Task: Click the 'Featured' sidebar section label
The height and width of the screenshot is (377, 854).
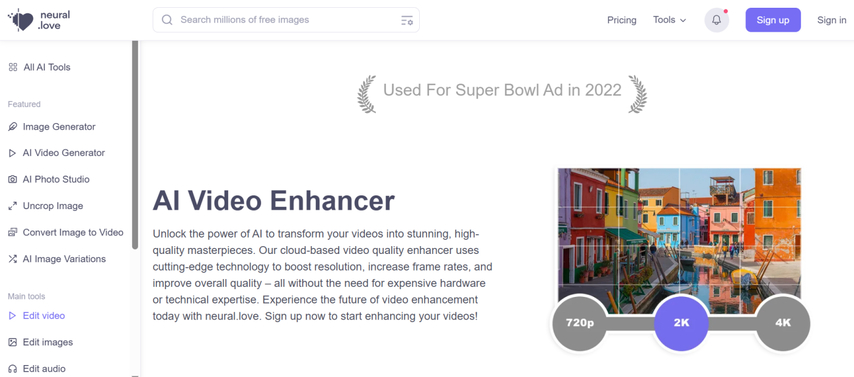Action: pos(24,104)
